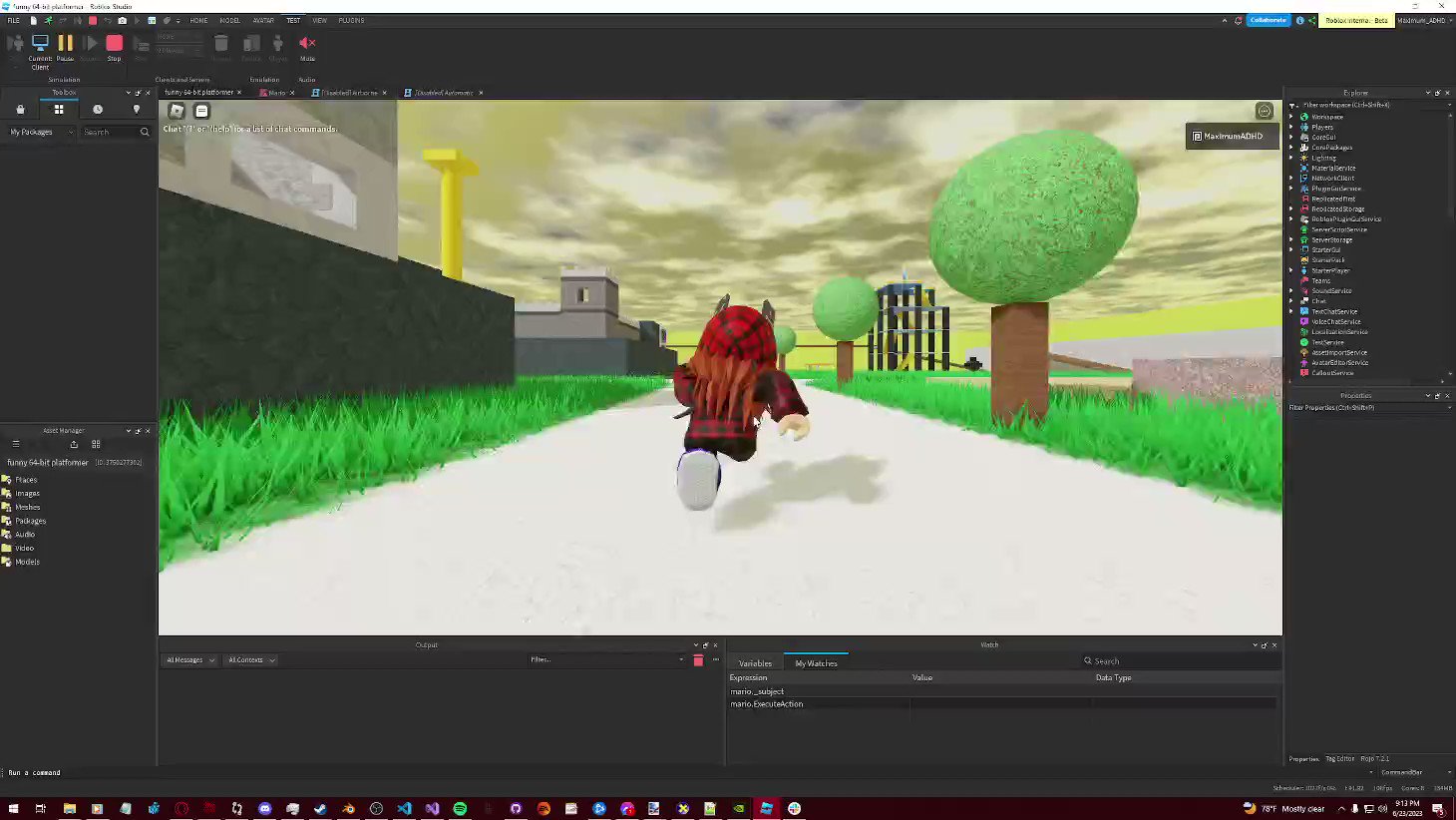The width and height of the screenshot is (1456, 820).
Task: Expand ReplicatedStorage in Explorer
Action: click(x=1291, y=208)
